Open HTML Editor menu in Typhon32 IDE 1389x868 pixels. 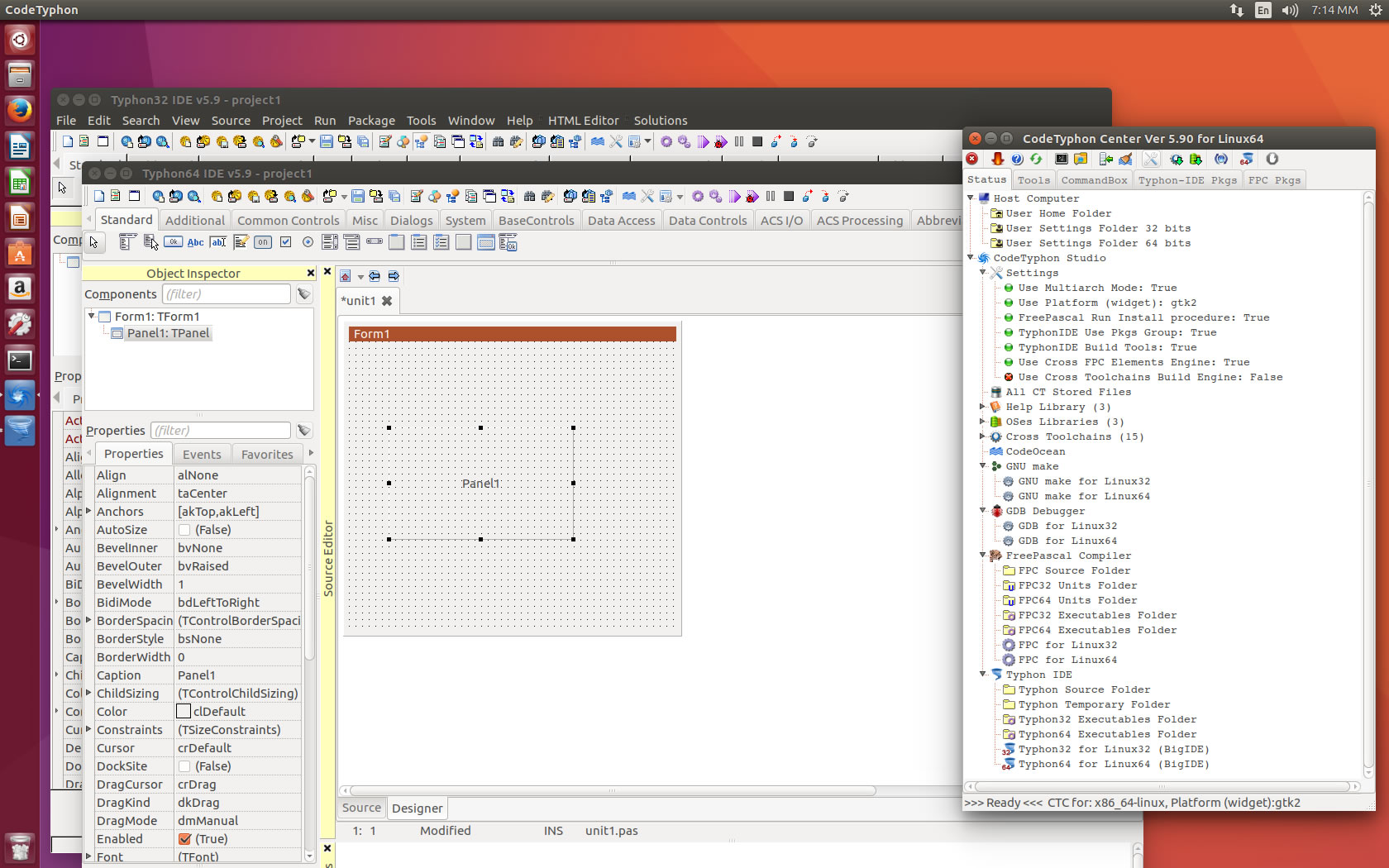[583, 121]
